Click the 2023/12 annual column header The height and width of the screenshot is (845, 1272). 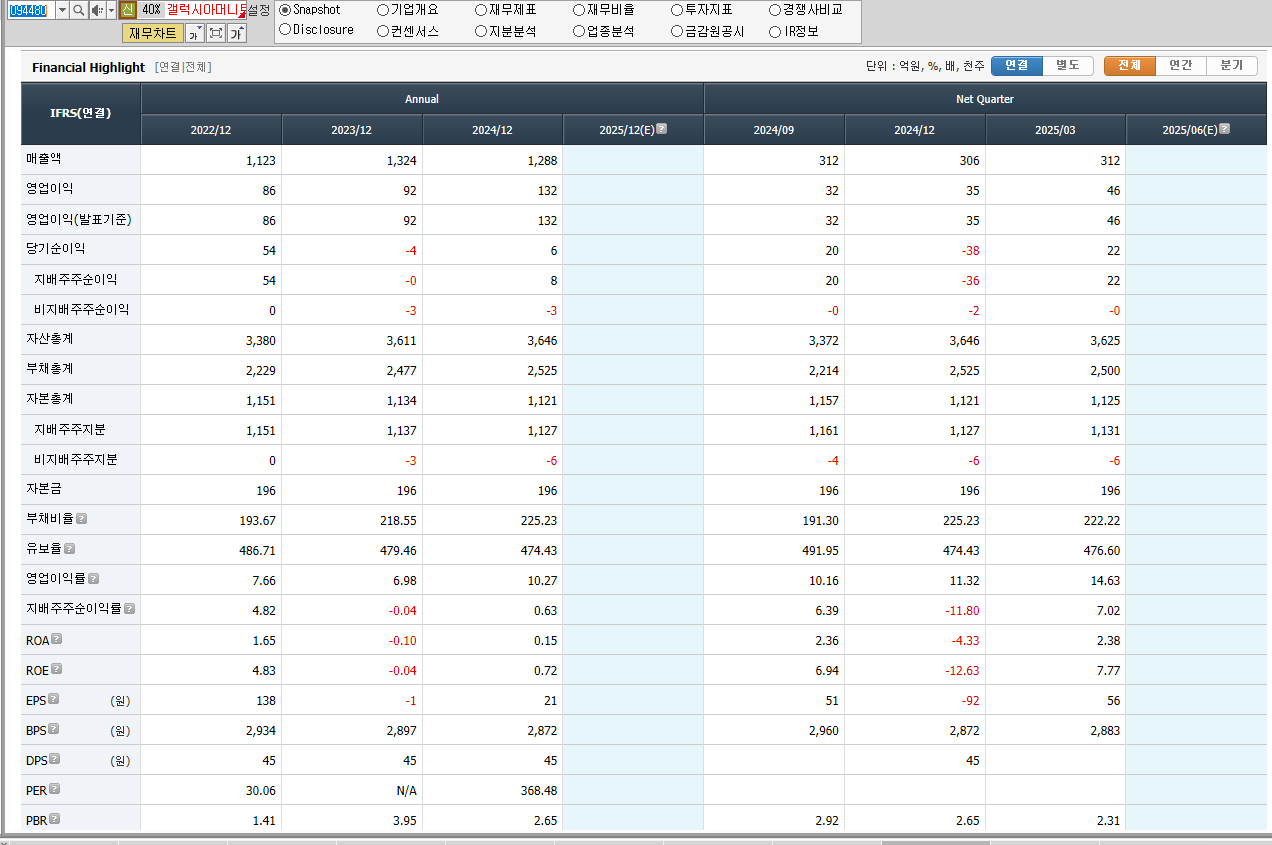(x=352, y=130)
